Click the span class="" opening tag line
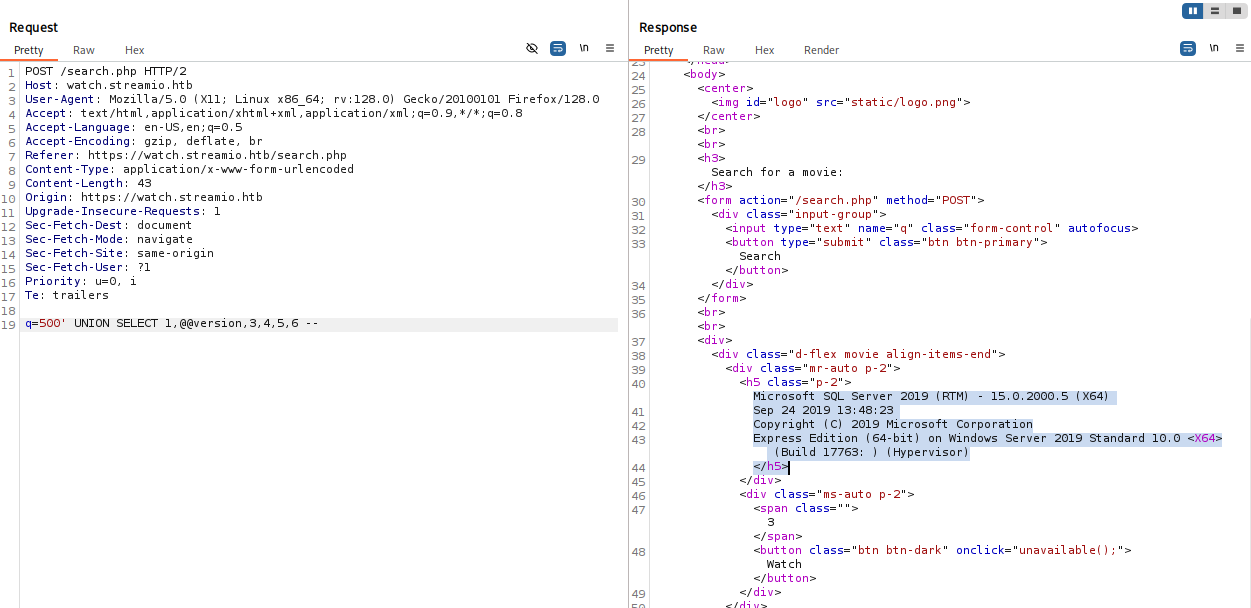The height and width of the screenshot is (608, 1251). pos(805,508)
